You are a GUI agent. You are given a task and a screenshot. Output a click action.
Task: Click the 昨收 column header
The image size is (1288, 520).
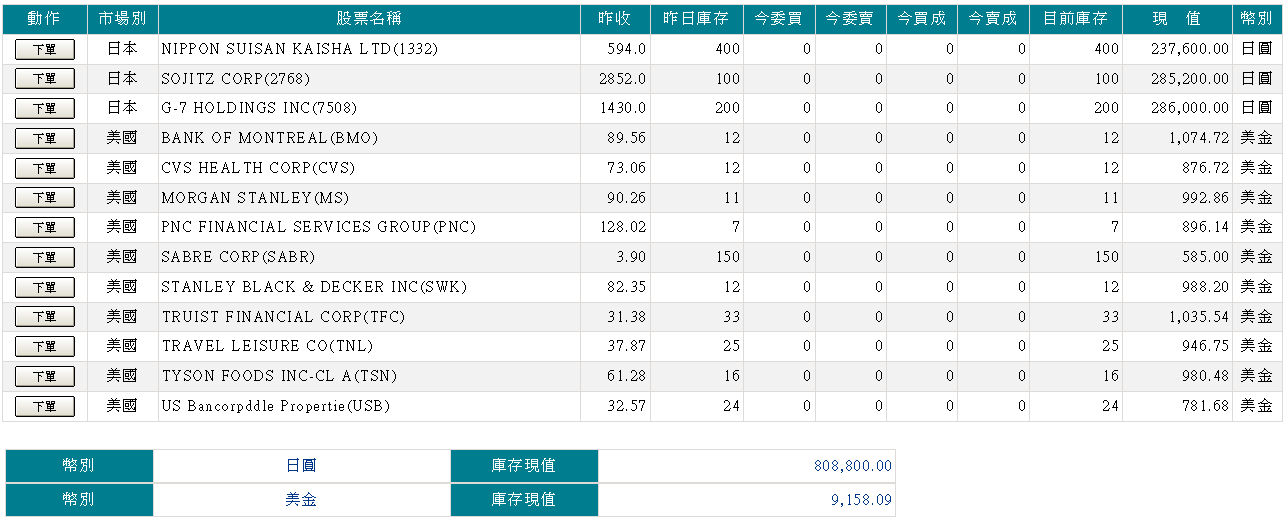(x=615, y=19)
